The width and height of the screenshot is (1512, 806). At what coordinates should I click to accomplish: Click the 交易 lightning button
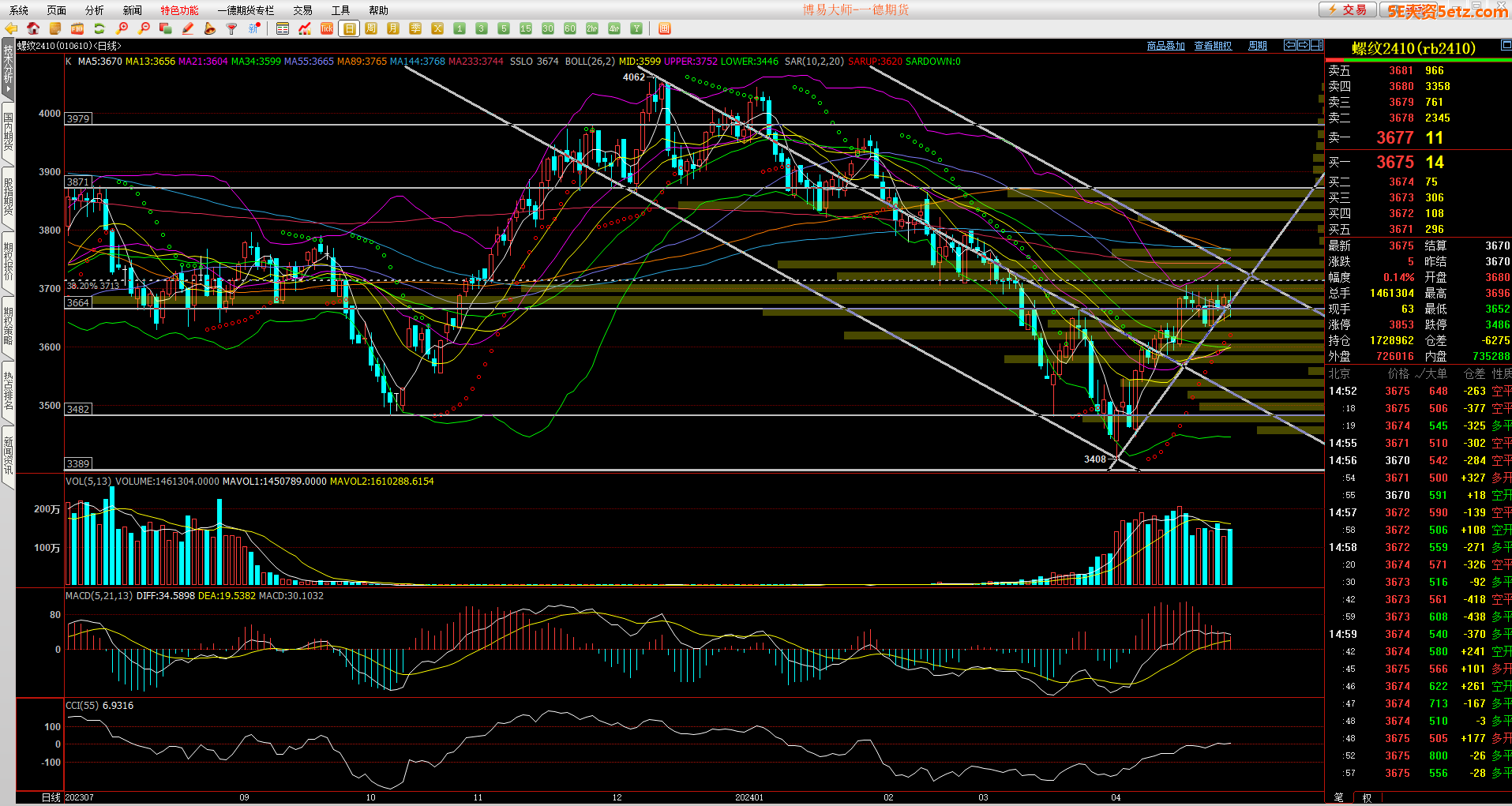click(x=1347, y=9)
